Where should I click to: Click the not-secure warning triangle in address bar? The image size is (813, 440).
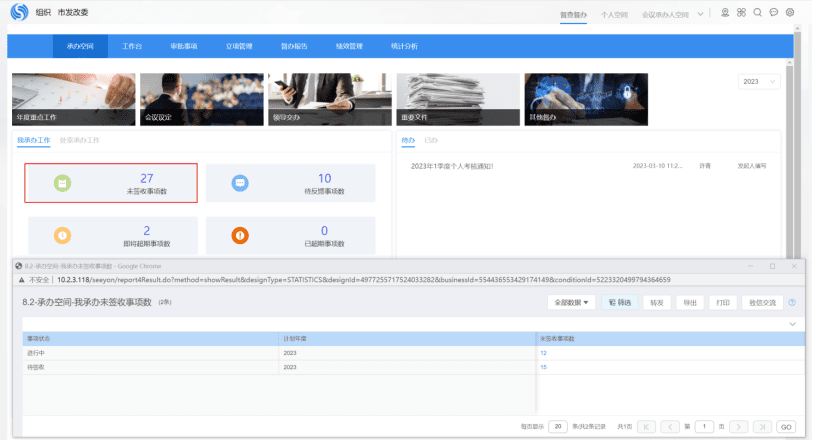[22, 280]
